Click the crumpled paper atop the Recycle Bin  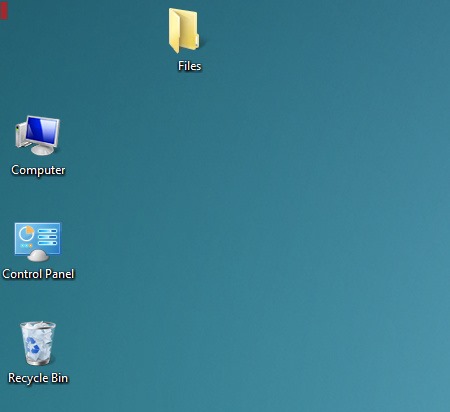click(x=38, y=326)
